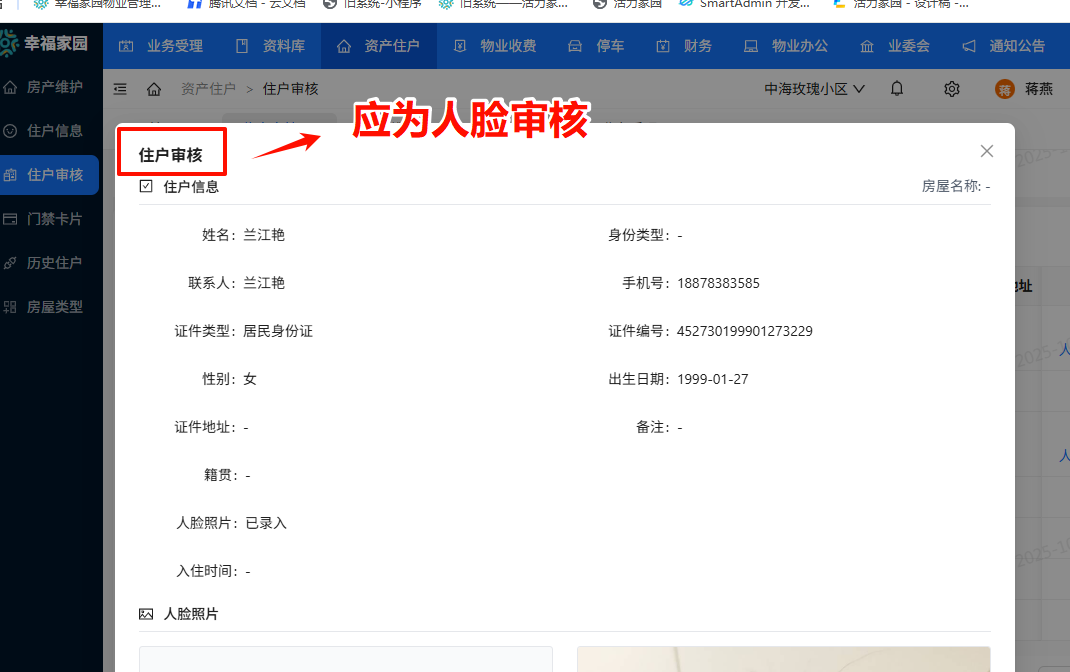This screenshot has height=672, width=1070.
Task: Click the notification bell icon
Action: (x=896, y=88)
